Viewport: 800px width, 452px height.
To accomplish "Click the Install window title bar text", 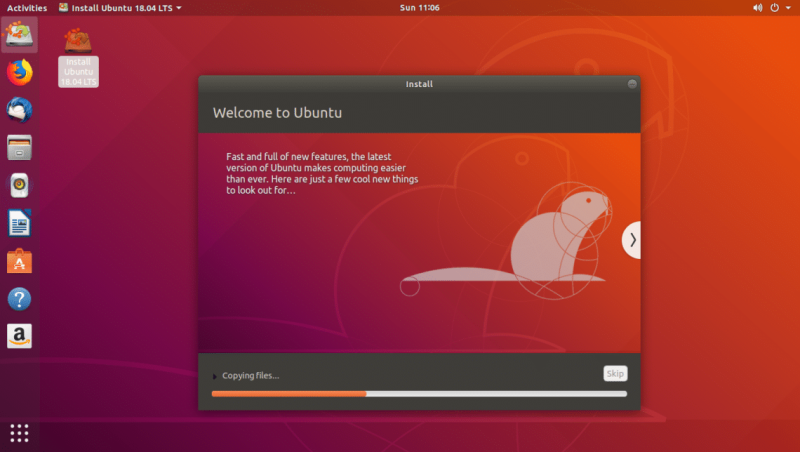I will coord(419,84).
